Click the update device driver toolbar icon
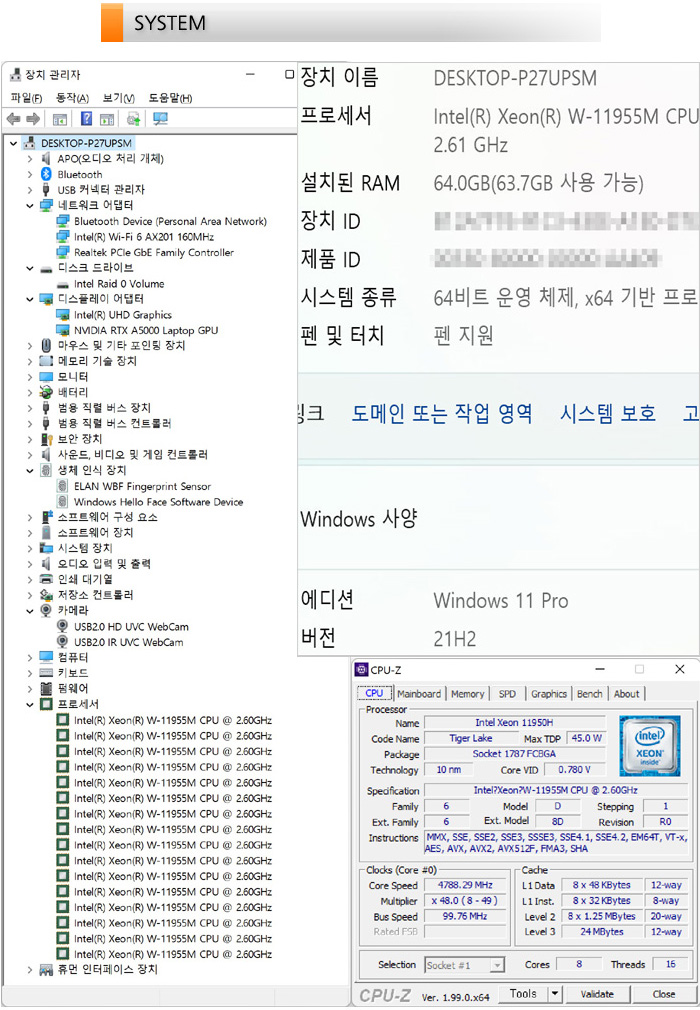 133,119
